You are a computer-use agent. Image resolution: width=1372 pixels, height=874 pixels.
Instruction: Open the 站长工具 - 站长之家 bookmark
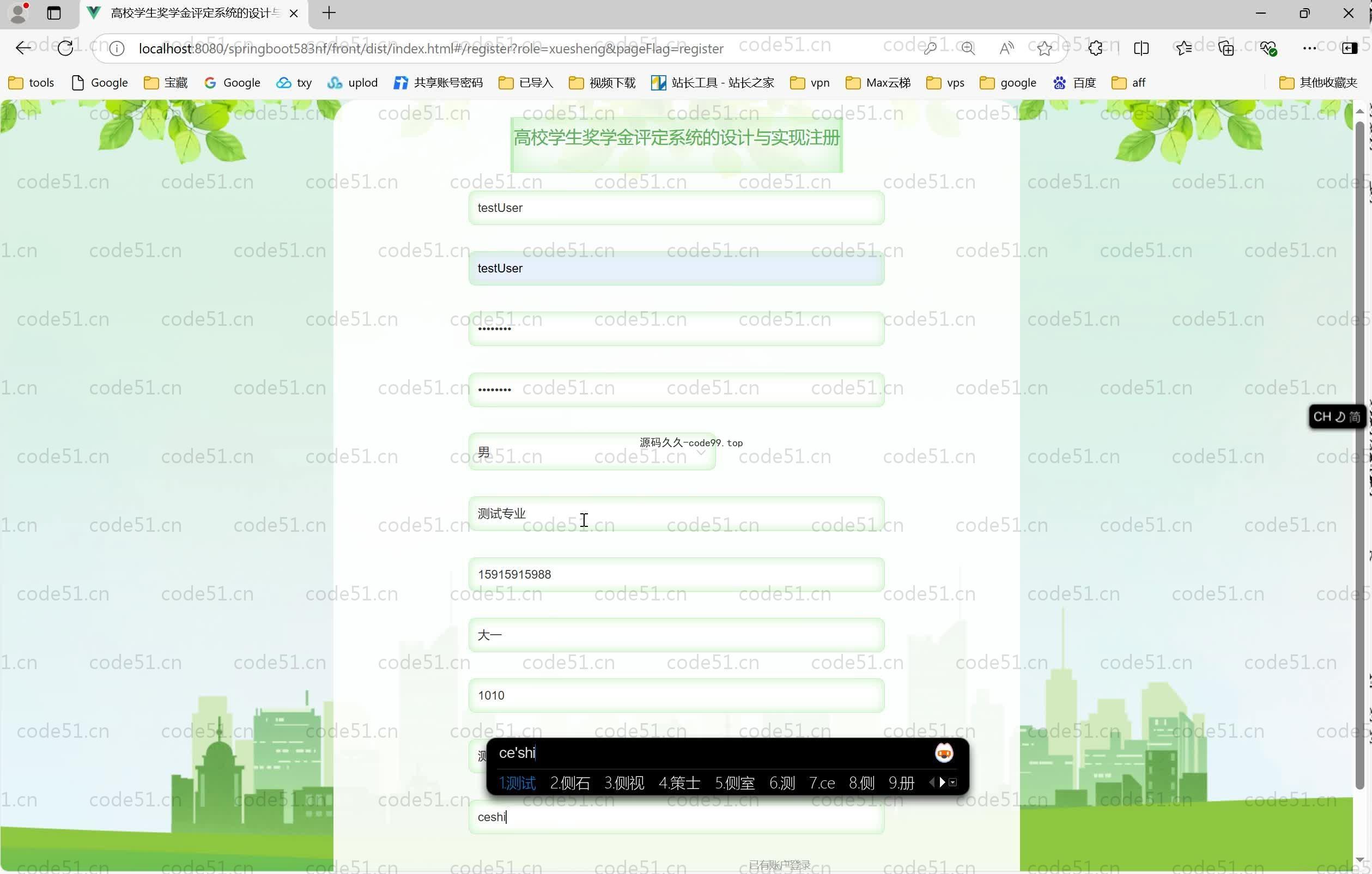coord(713,83)
